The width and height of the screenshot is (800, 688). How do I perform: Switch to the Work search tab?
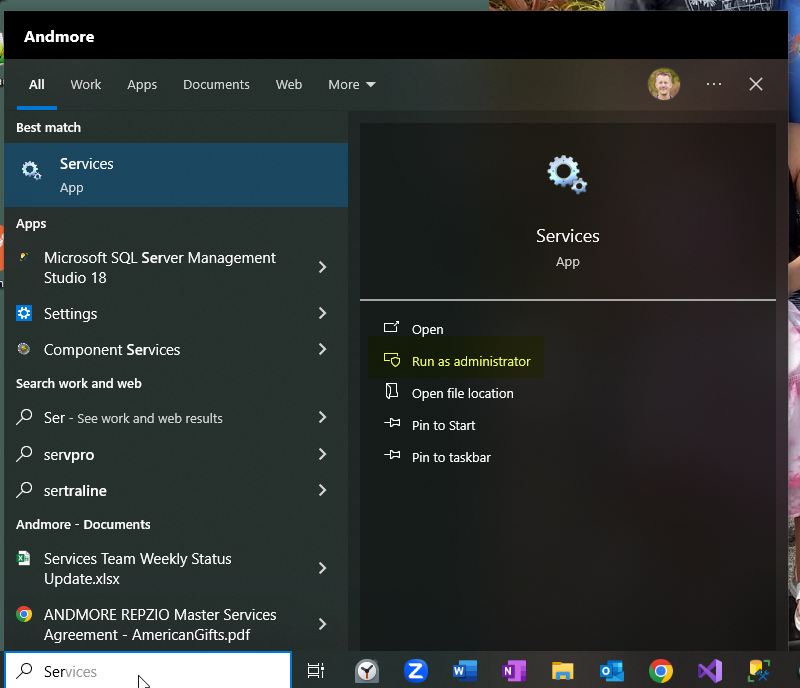(86, 85)
